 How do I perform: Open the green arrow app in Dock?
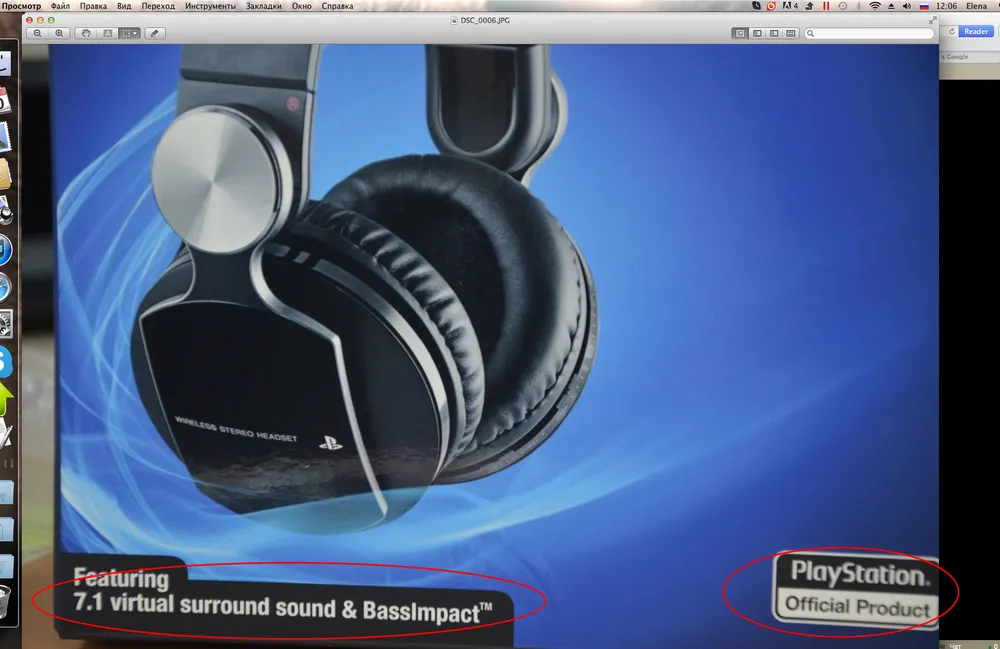6,399
